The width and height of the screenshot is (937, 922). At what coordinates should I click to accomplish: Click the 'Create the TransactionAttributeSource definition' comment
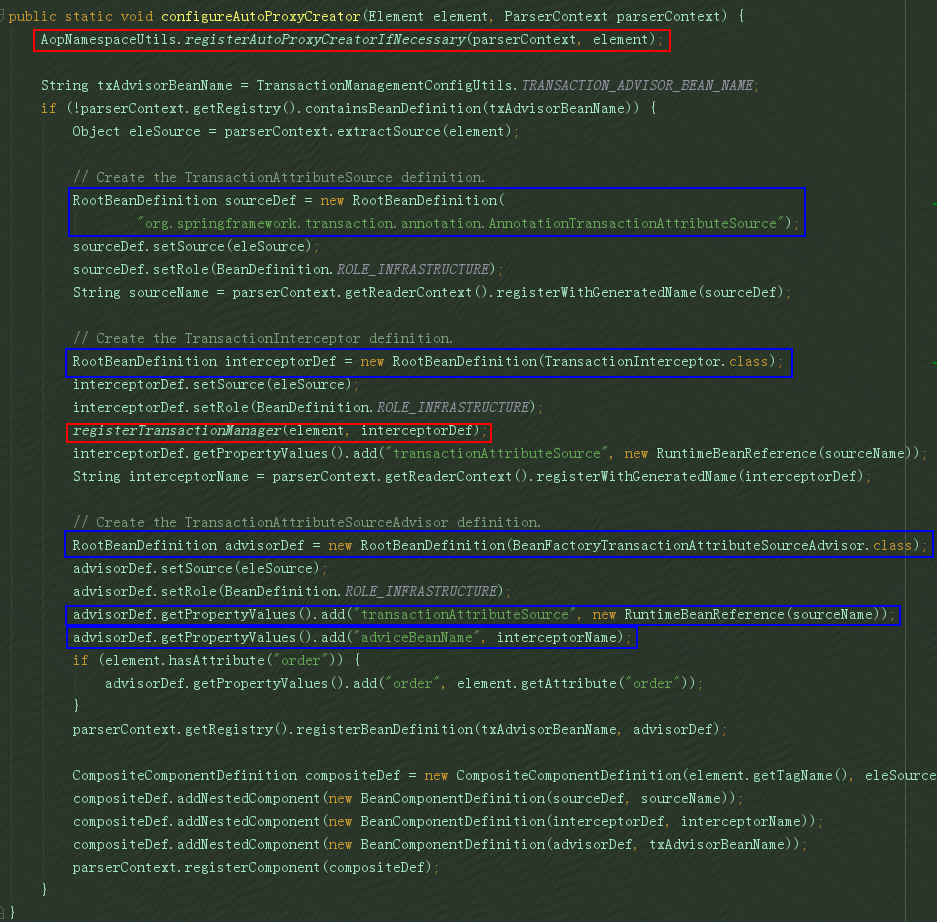tap(278, 177)
